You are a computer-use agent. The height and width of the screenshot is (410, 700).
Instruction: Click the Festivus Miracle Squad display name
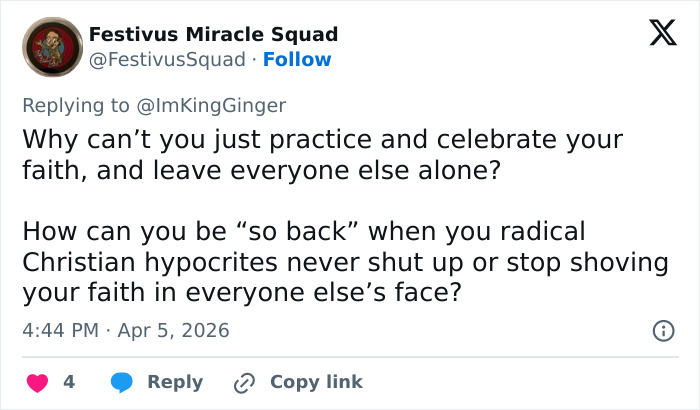[x=213, y=34]
